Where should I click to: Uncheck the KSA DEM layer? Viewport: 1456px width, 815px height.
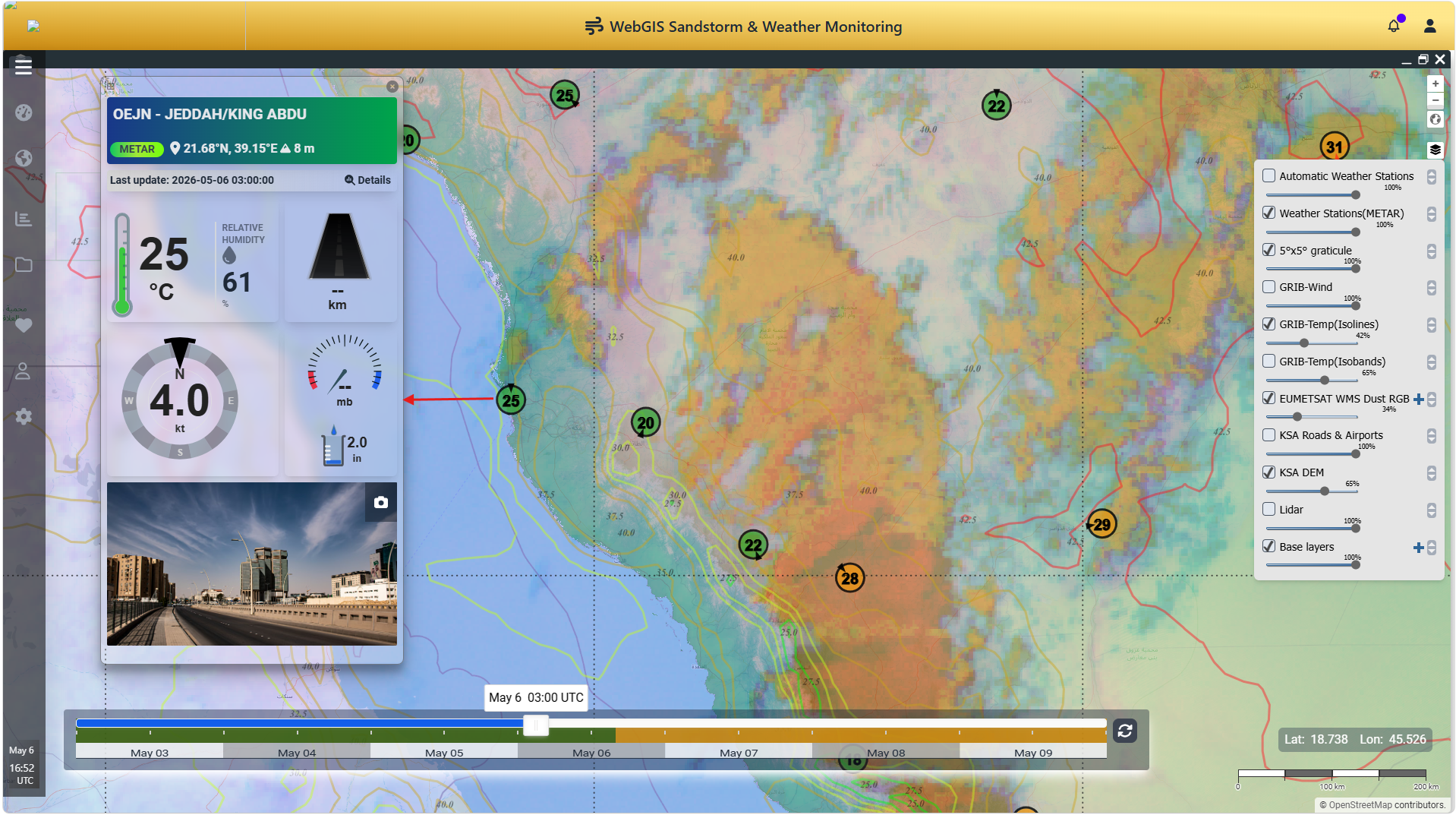(1268, 472)
